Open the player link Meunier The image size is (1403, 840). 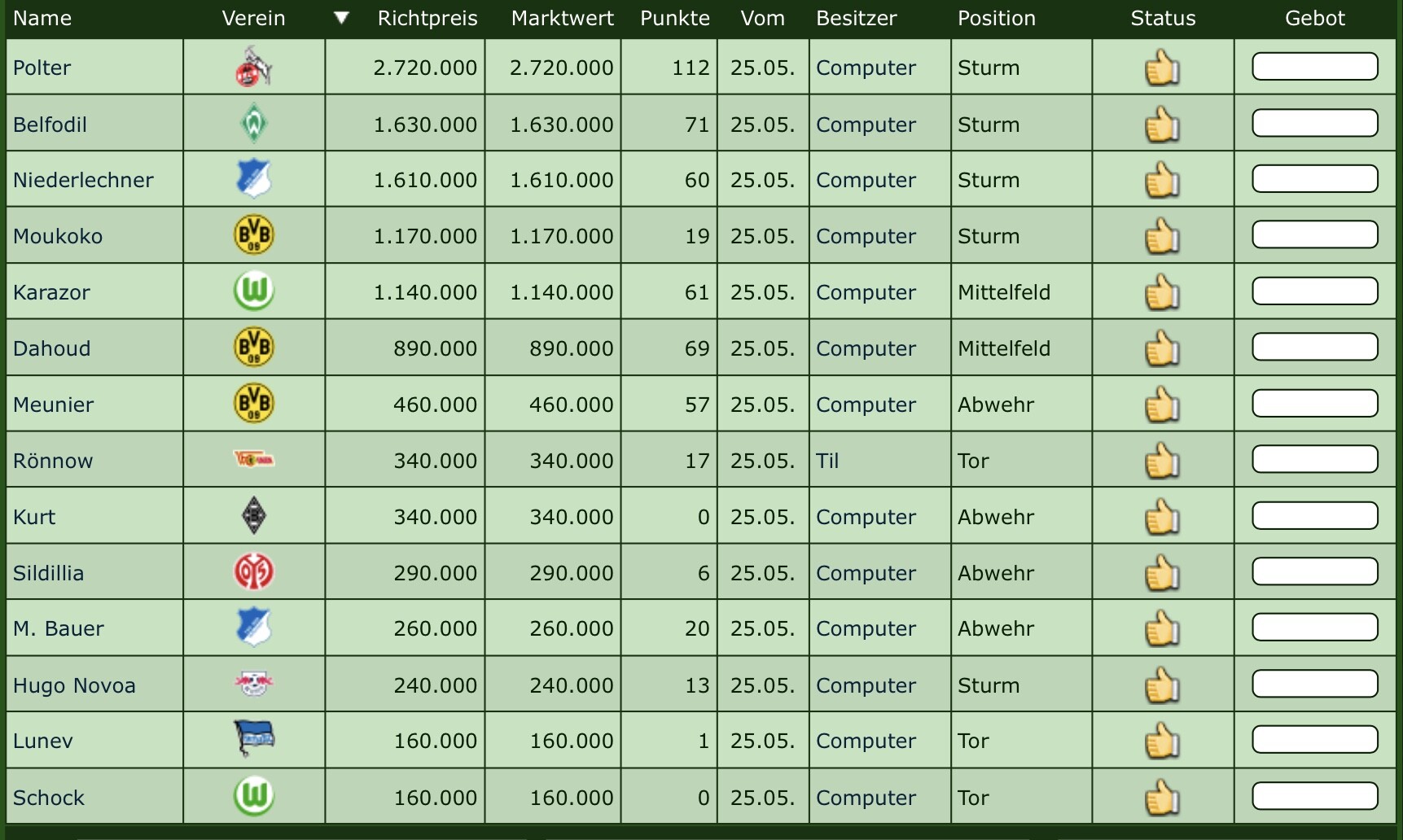(x=54, y=405)
